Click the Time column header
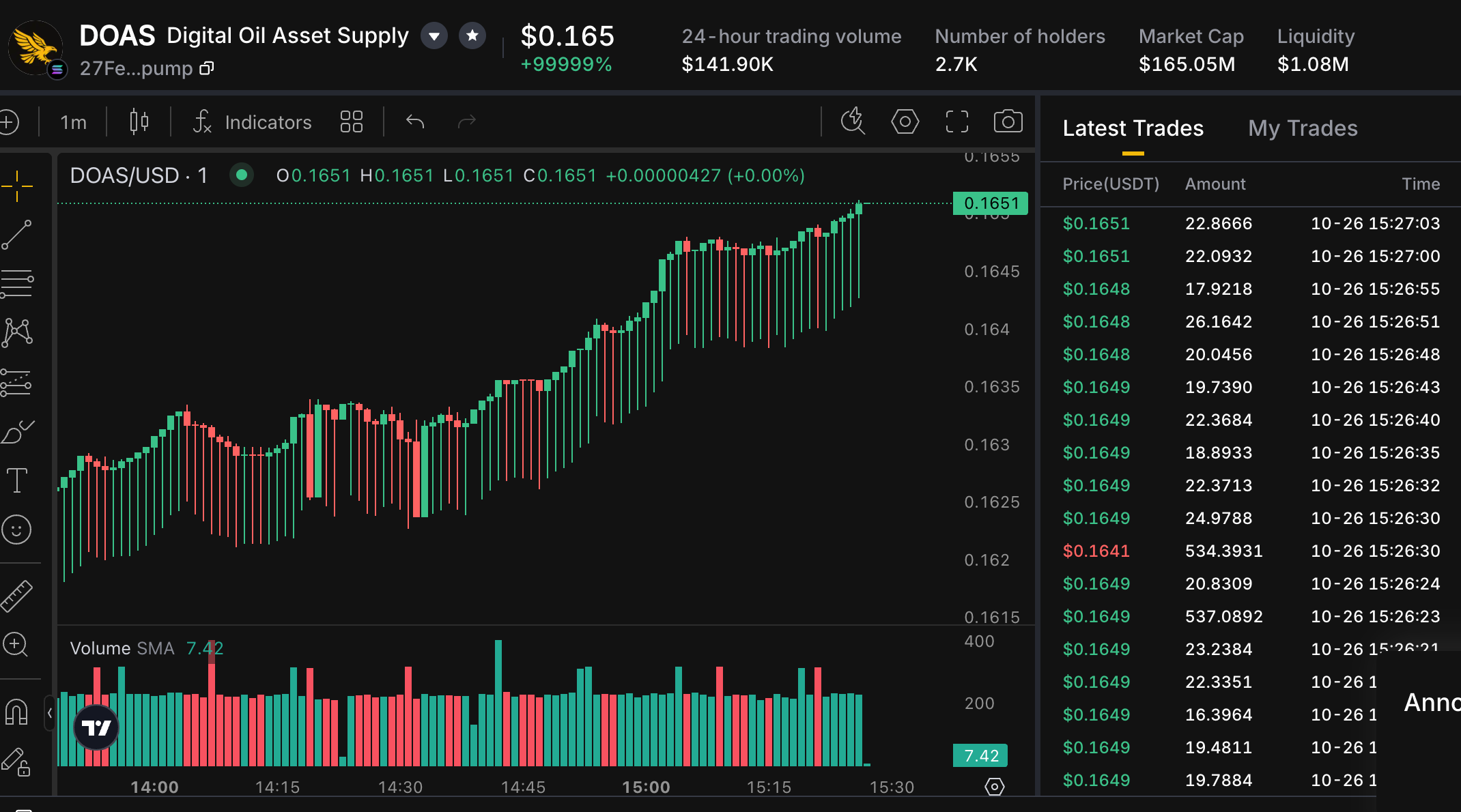This screenshot has width=1461, height=812. [1421, 184]
